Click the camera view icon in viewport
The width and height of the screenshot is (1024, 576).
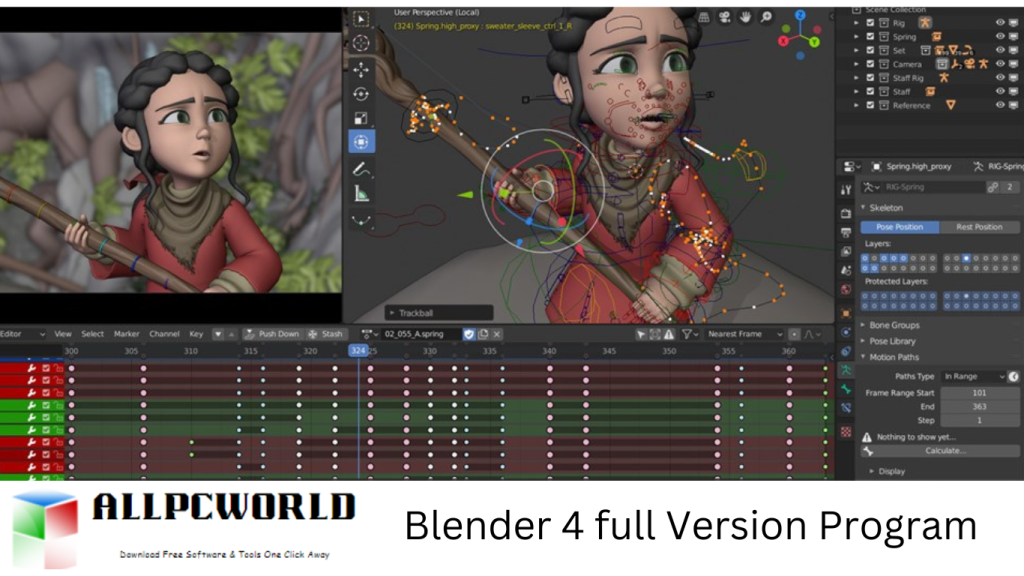(x=724, y=18)
